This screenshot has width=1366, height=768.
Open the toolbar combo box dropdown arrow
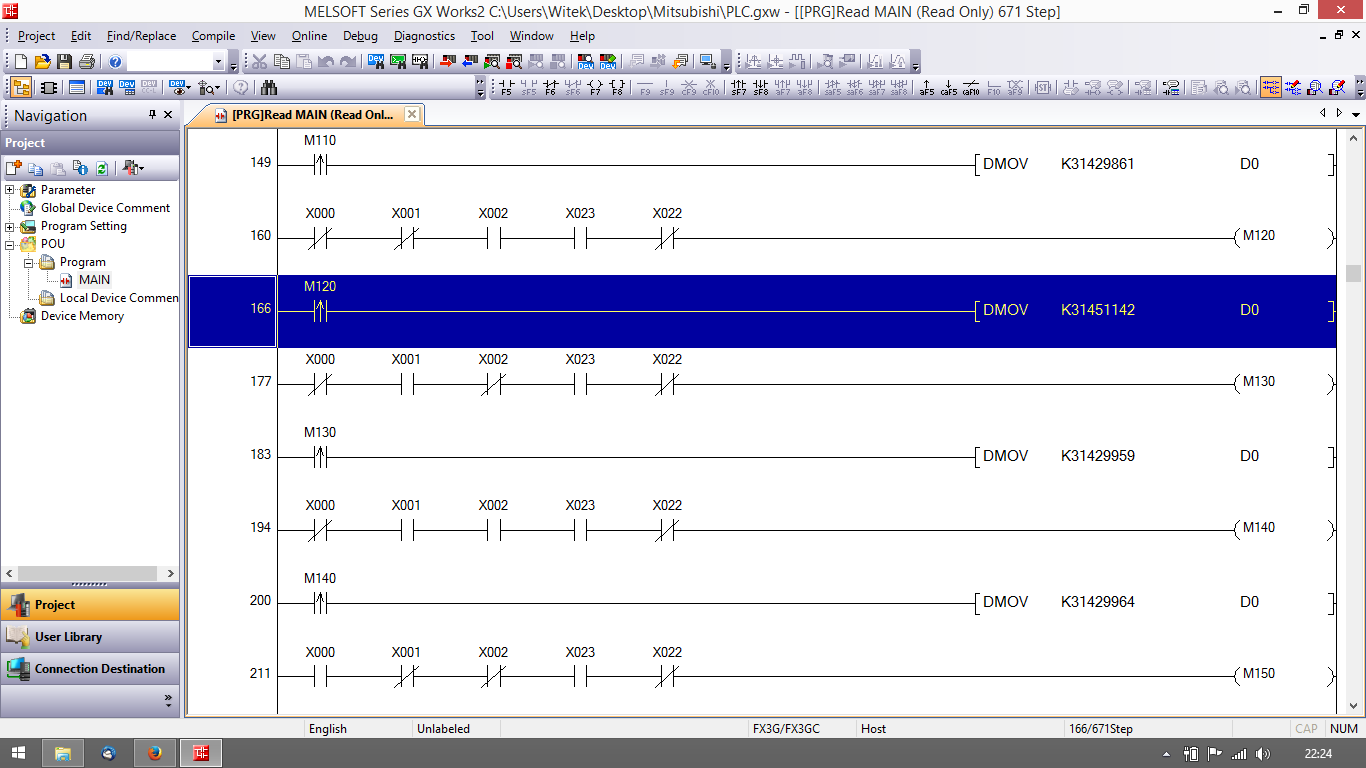tap(218, 62)
